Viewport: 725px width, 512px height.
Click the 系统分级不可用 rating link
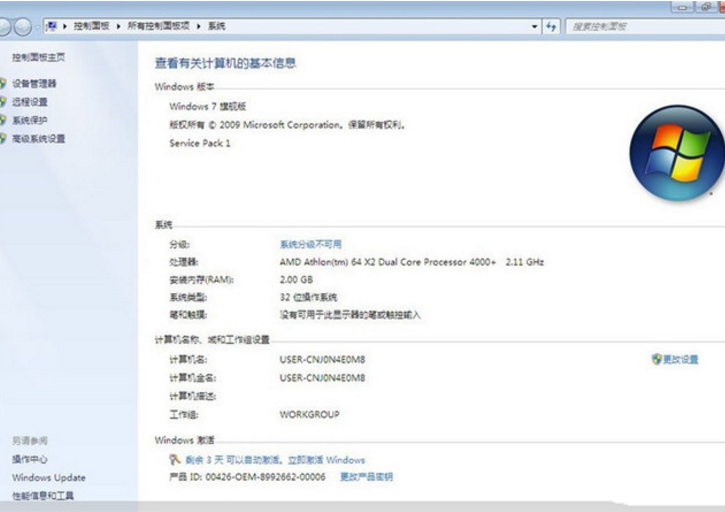tap(310, 244)
